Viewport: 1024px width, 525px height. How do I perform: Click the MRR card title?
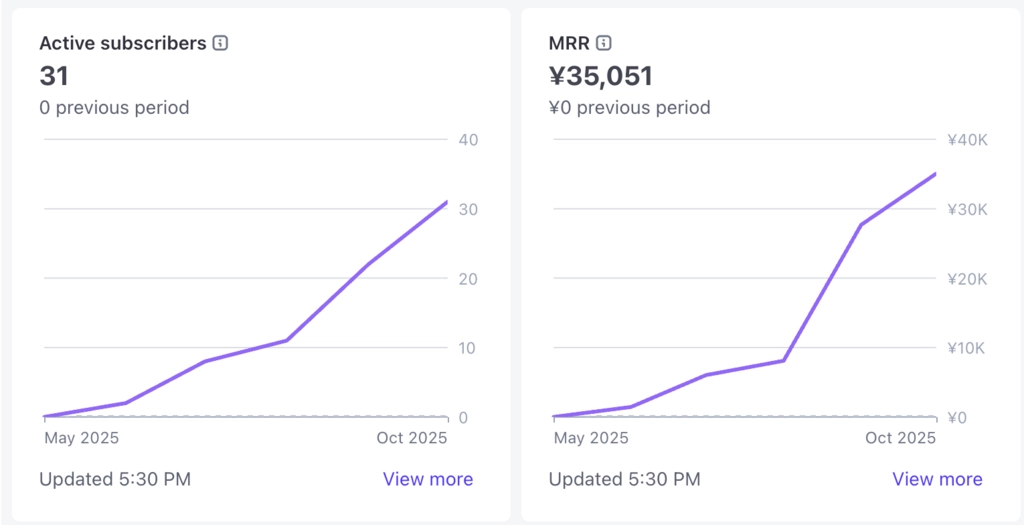click(x=569, y=43)
